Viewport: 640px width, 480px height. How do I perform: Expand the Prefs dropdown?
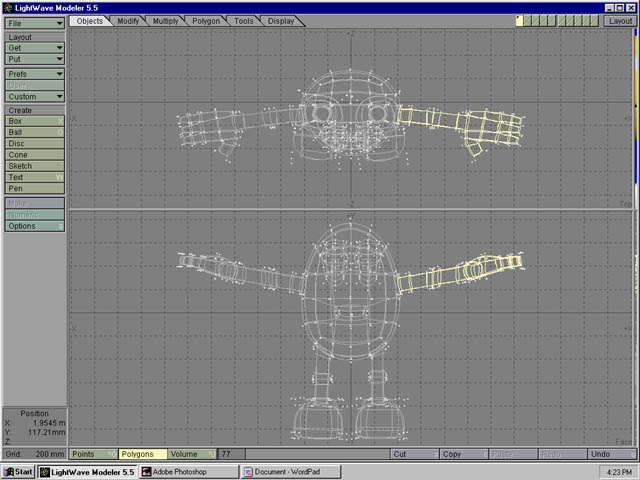[35, 74]
